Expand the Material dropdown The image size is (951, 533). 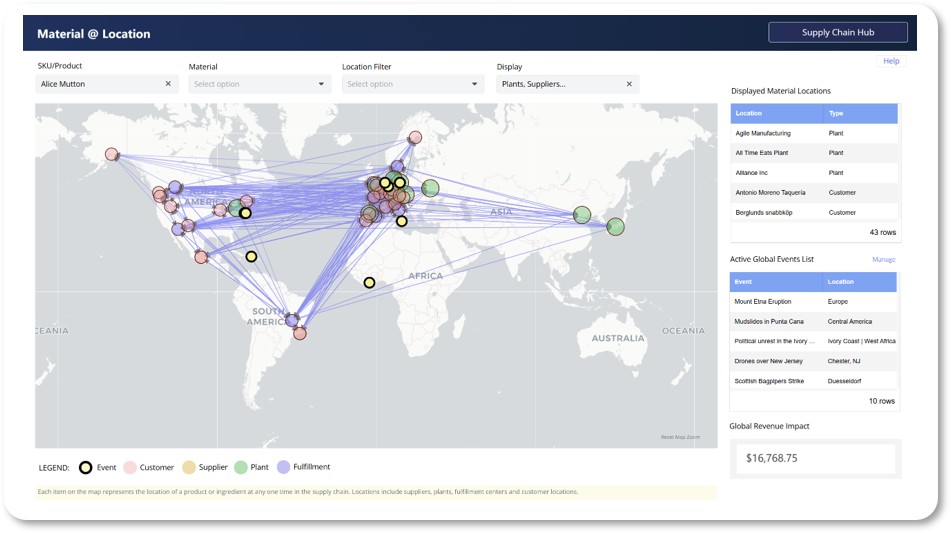(x=260, y=84)
